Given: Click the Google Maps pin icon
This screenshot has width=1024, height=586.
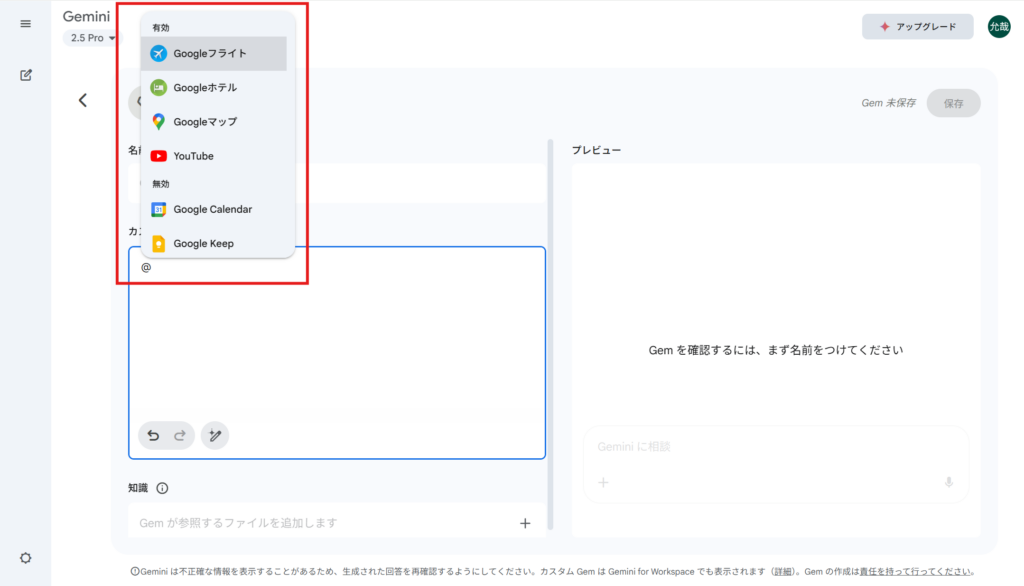Looking at the screenshot, I should [x=159, y=122].
